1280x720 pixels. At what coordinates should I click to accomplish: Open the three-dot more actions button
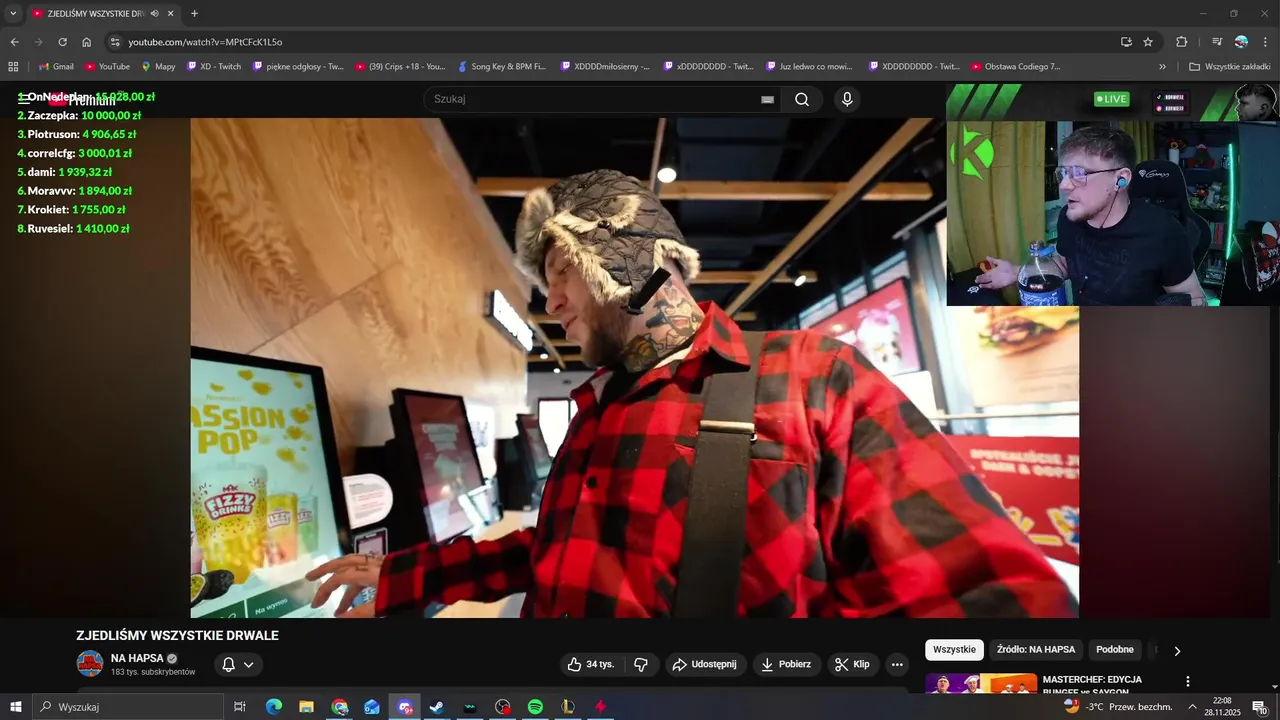(897, 664)
